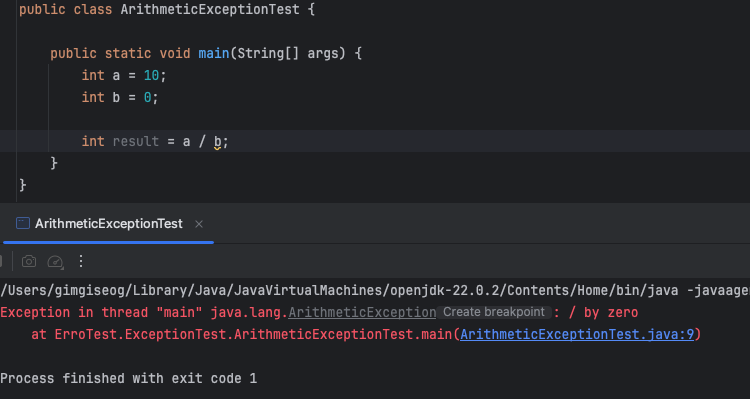
Task: Take a thread dump with the camera icon
Action: tap(29, 261)
